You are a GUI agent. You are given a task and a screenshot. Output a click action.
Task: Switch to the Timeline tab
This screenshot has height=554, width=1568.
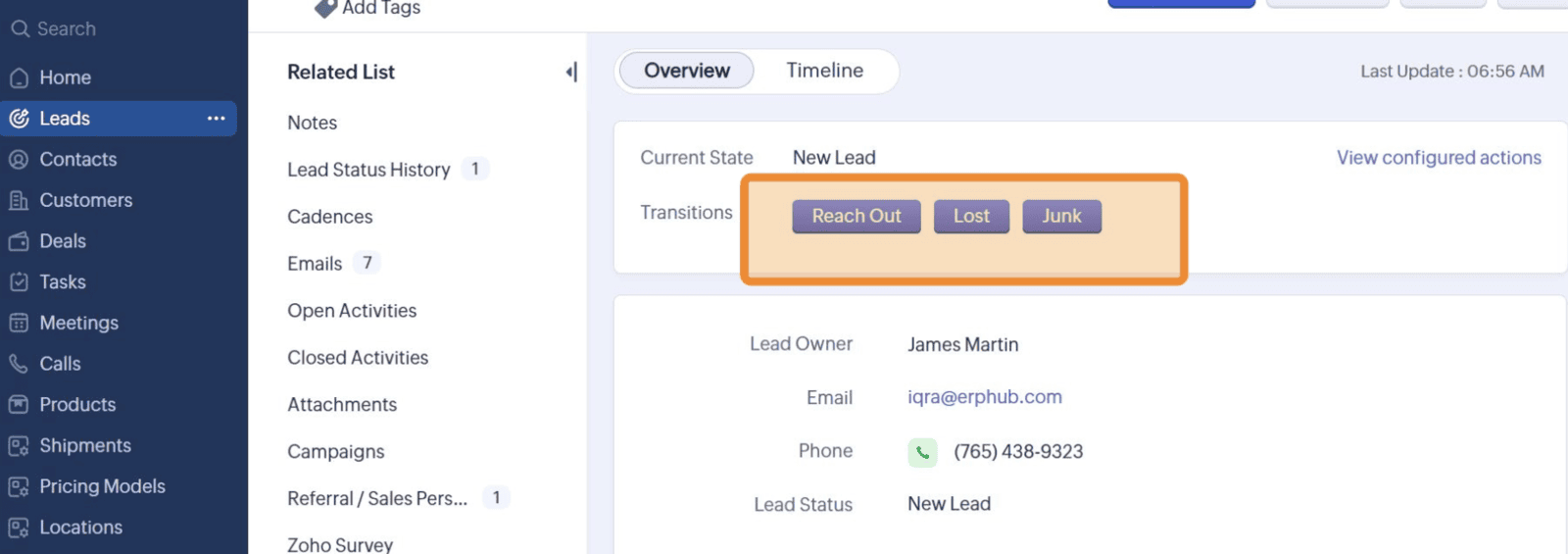coord(825,71)
